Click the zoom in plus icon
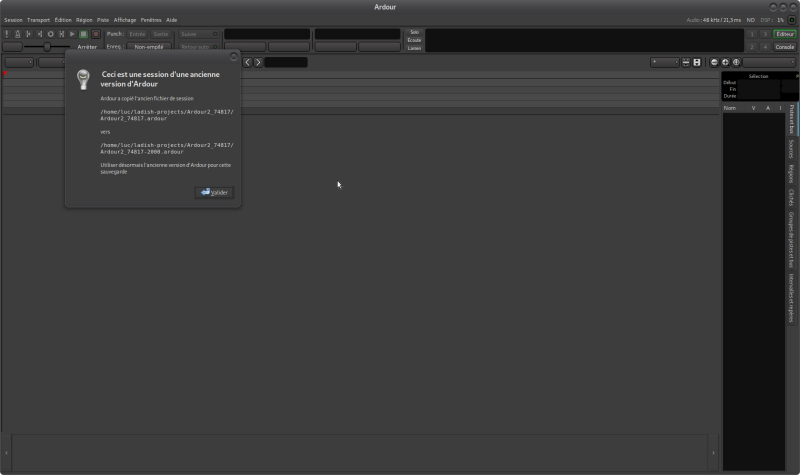 click(725, 62)
